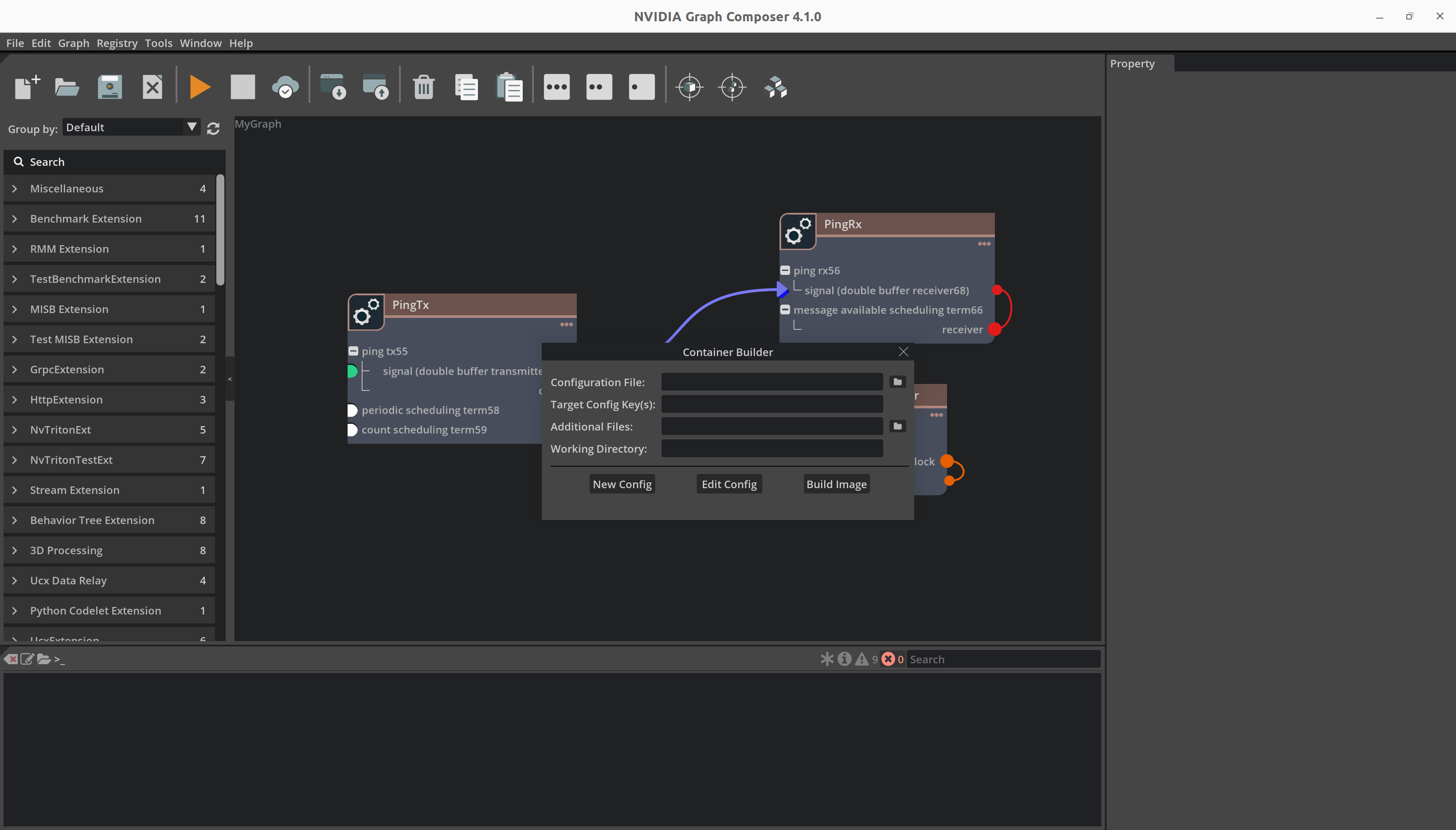Stop the graph with the square stop button
The width and height of the screenshot is (1456, 830).
tap(243, 87)
